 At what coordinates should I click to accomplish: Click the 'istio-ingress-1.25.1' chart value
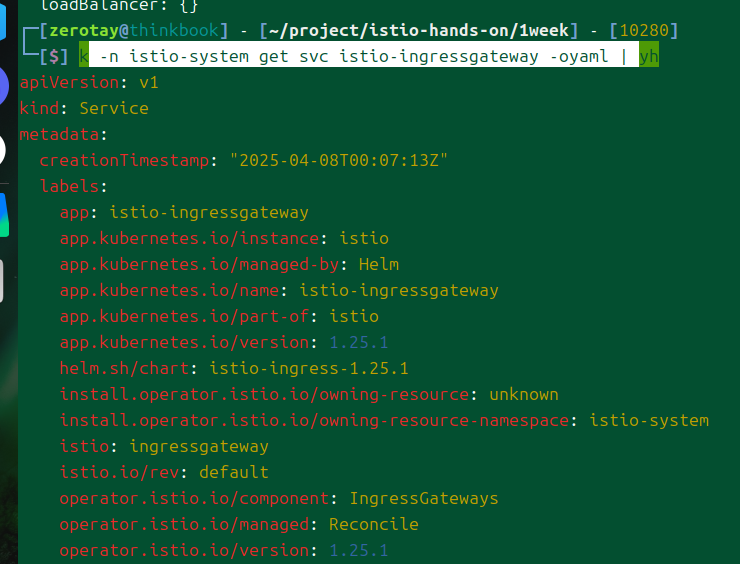[309, 368]
